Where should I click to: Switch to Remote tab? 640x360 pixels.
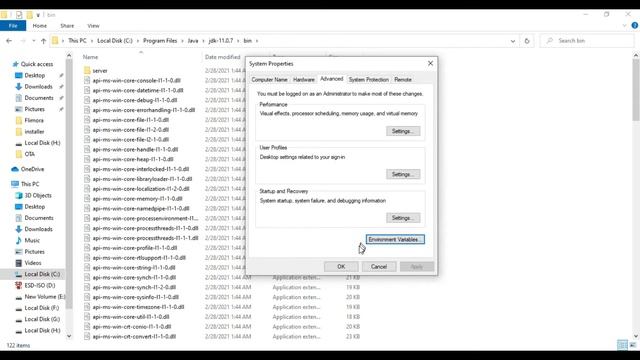click(x=403, y=80)
